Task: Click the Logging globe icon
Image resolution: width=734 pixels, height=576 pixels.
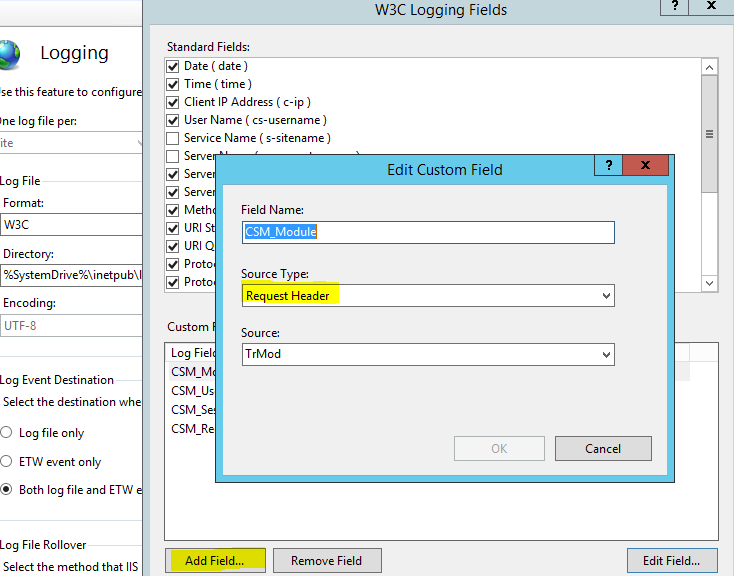Action: (x=9, y=53)
